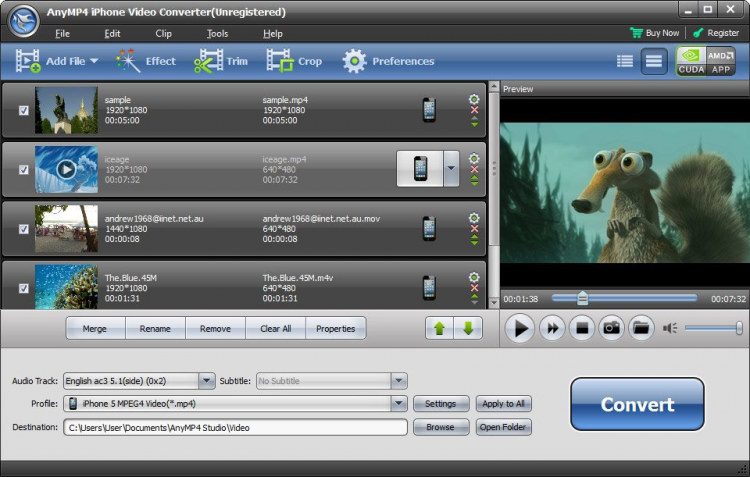Viewport: 750px width, 477px height.
Task: Click the Rename button
Action: [x=155, y=329]
